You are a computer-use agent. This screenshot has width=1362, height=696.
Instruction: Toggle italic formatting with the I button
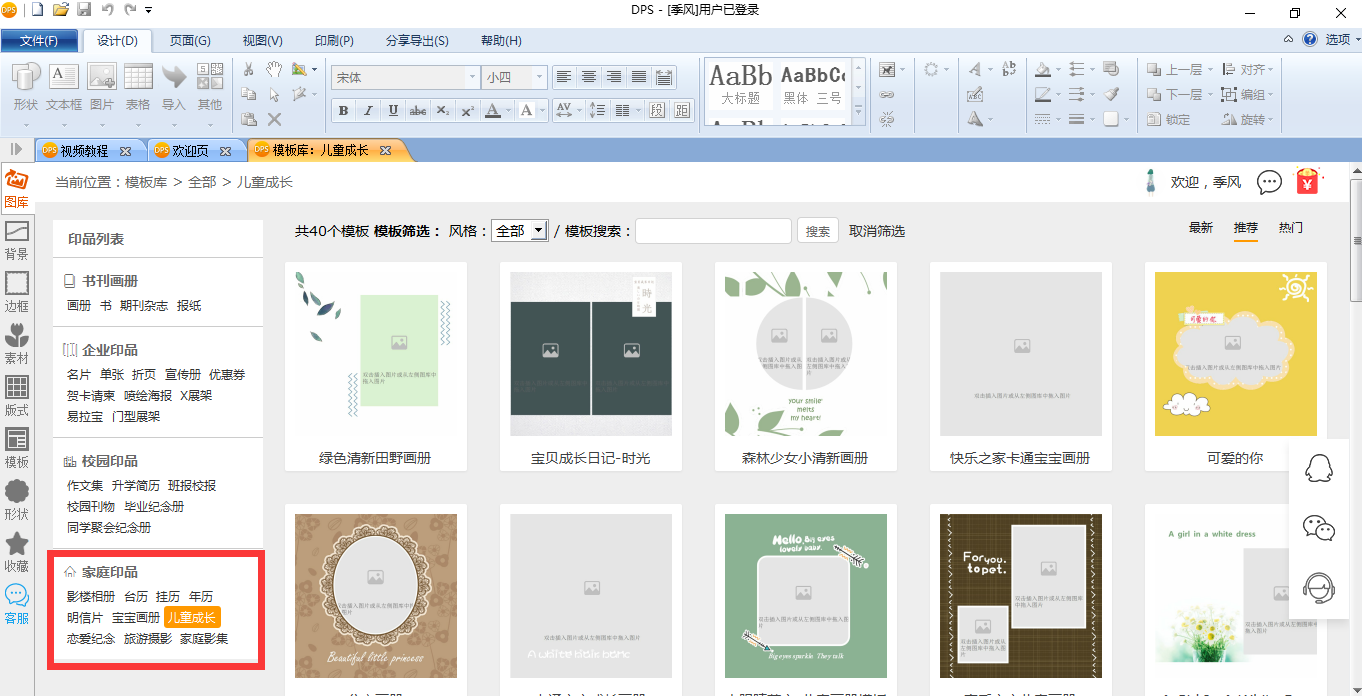(367, 110)
